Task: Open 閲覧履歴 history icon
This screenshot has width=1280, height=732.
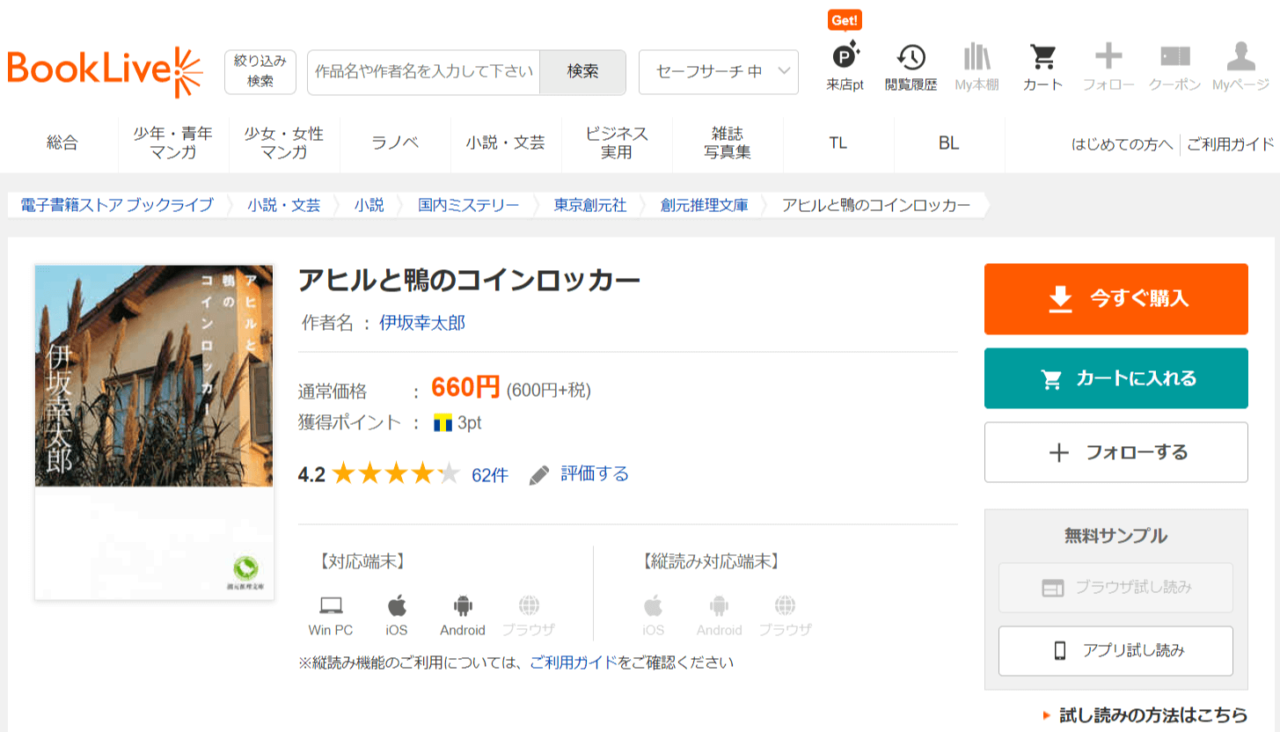Action: tap(911, 67)
